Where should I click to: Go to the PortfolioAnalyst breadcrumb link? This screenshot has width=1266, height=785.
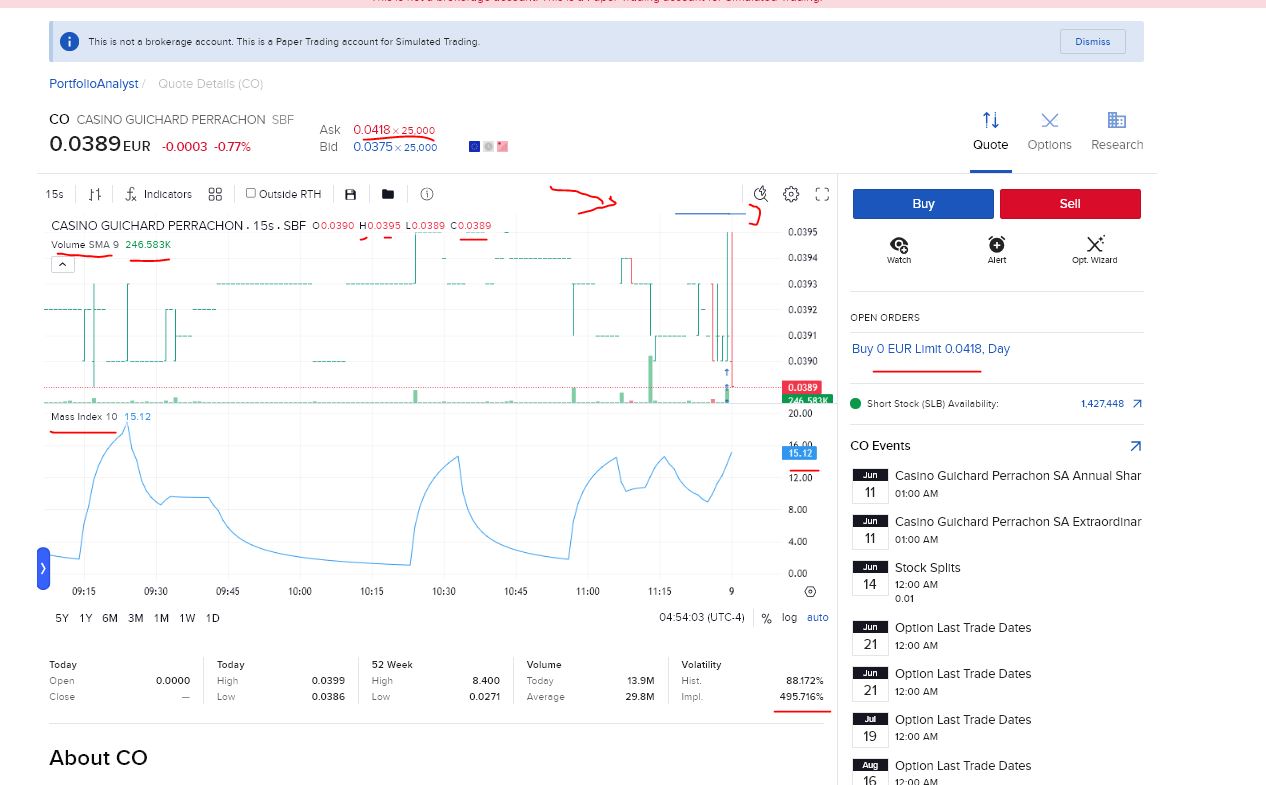(94, 84)
